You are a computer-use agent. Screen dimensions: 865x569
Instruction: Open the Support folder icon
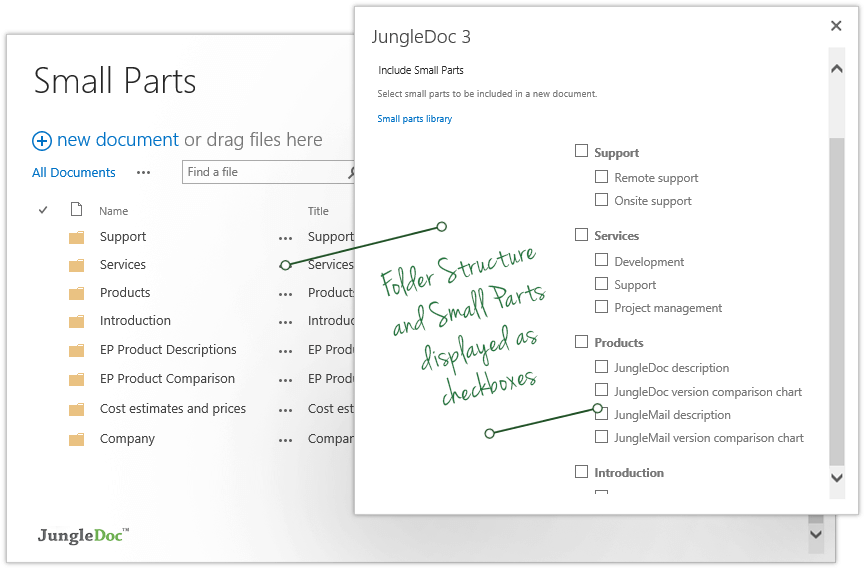(x=77, y=237)
